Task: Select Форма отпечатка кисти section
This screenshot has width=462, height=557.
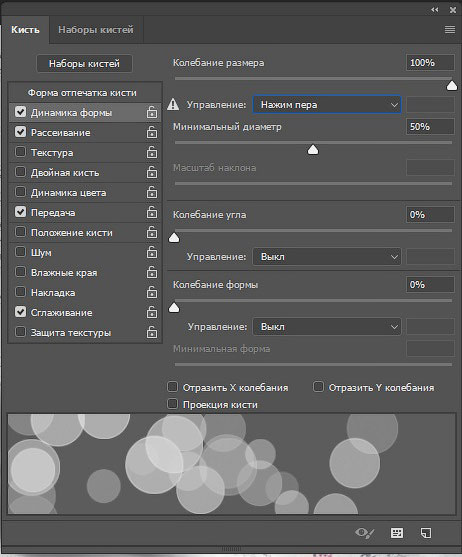Action: point(82,93)
